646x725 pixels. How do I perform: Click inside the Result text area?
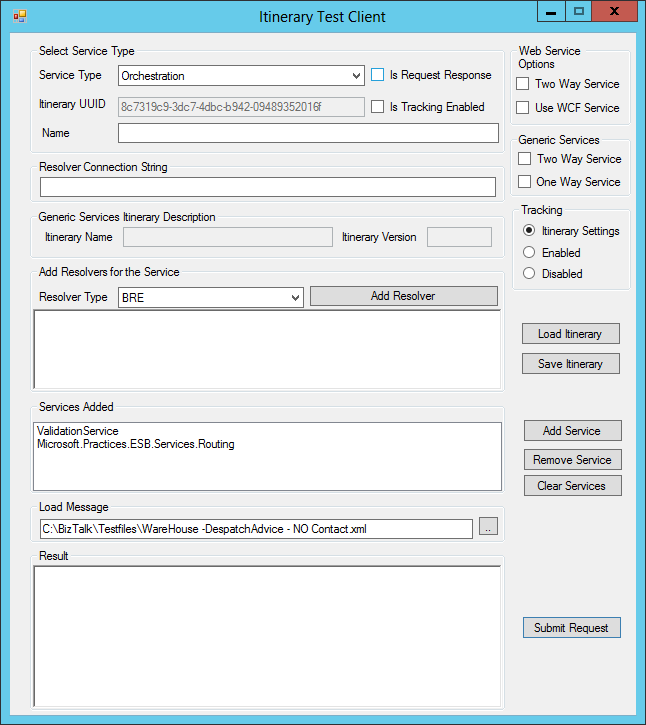point(267,636)
